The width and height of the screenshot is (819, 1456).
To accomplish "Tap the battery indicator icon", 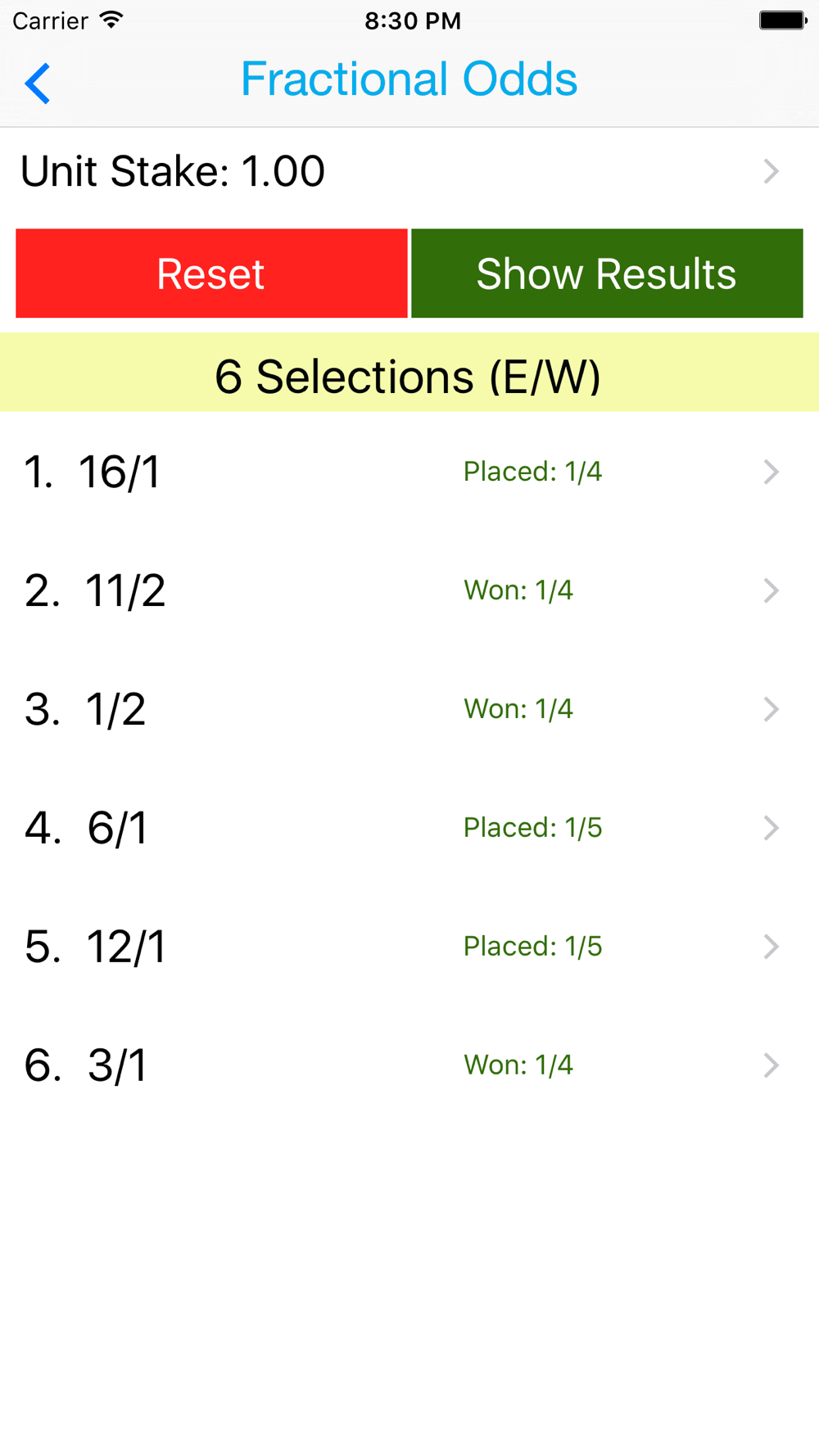I will click(x=782, y=20).
